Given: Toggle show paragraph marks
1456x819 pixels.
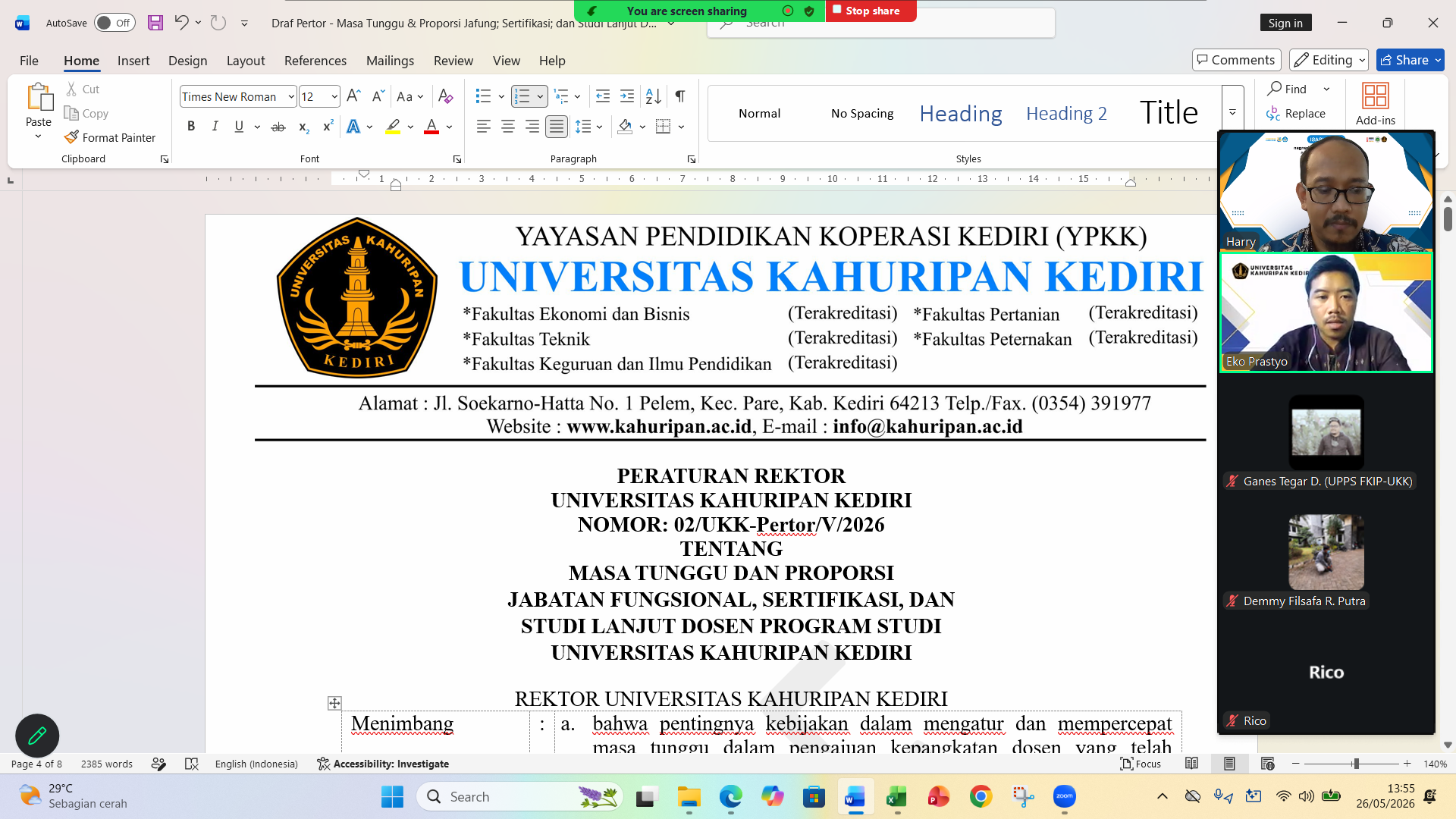Looking at the screenshot, I should 680,96.
